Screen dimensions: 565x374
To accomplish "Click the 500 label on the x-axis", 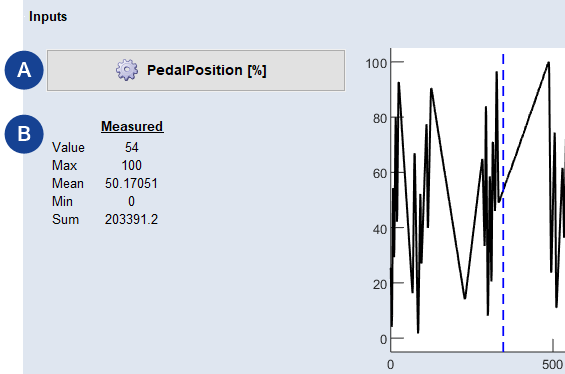I will (552, 365).
